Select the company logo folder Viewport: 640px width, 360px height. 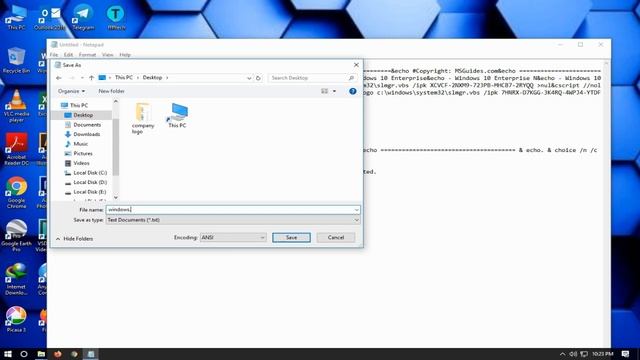click(x=143, y=118)
